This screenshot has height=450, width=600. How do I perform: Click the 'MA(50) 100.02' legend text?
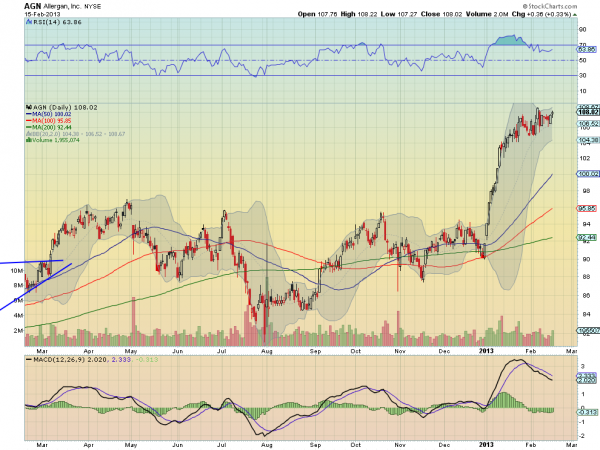(52, 114)
